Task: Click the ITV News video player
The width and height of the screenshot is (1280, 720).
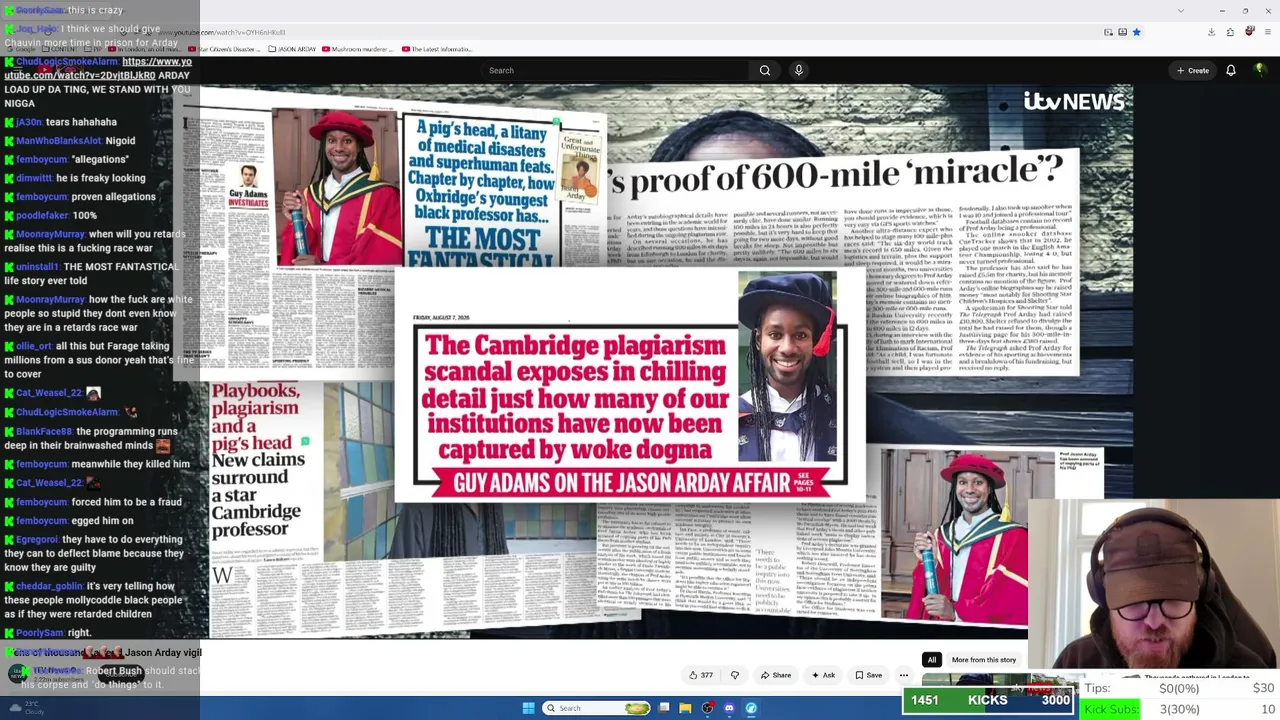Action: (x=666, y=361)
